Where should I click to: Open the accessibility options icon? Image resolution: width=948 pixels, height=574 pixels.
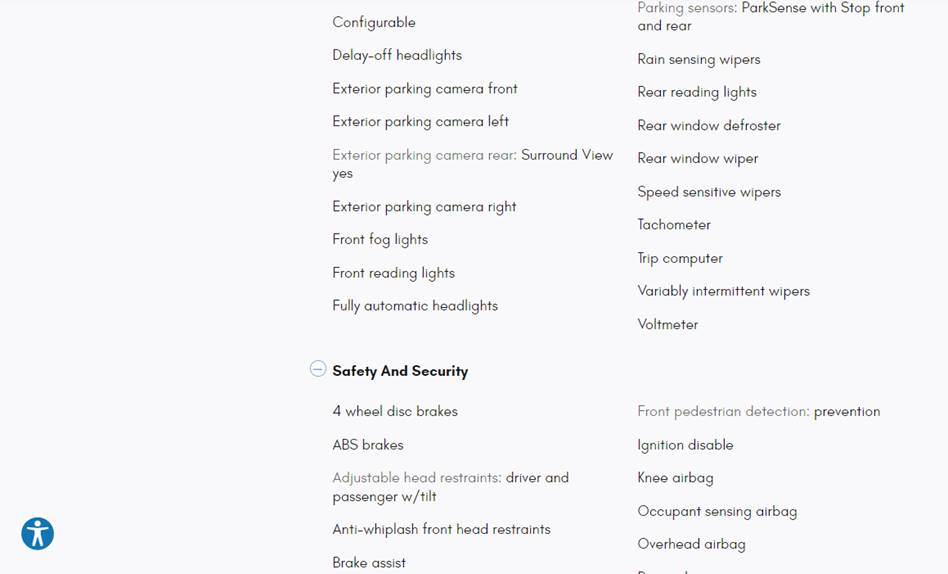pos(38,534)
